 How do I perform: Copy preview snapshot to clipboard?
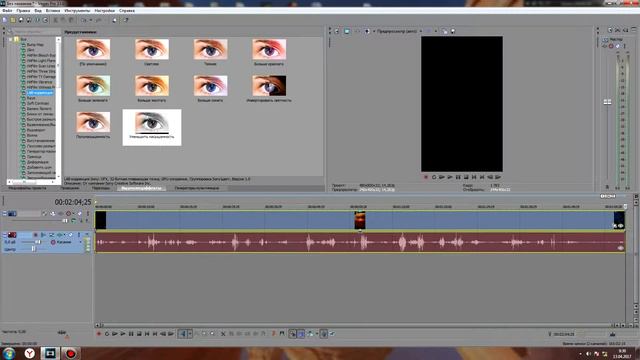(x=444, y=31)
